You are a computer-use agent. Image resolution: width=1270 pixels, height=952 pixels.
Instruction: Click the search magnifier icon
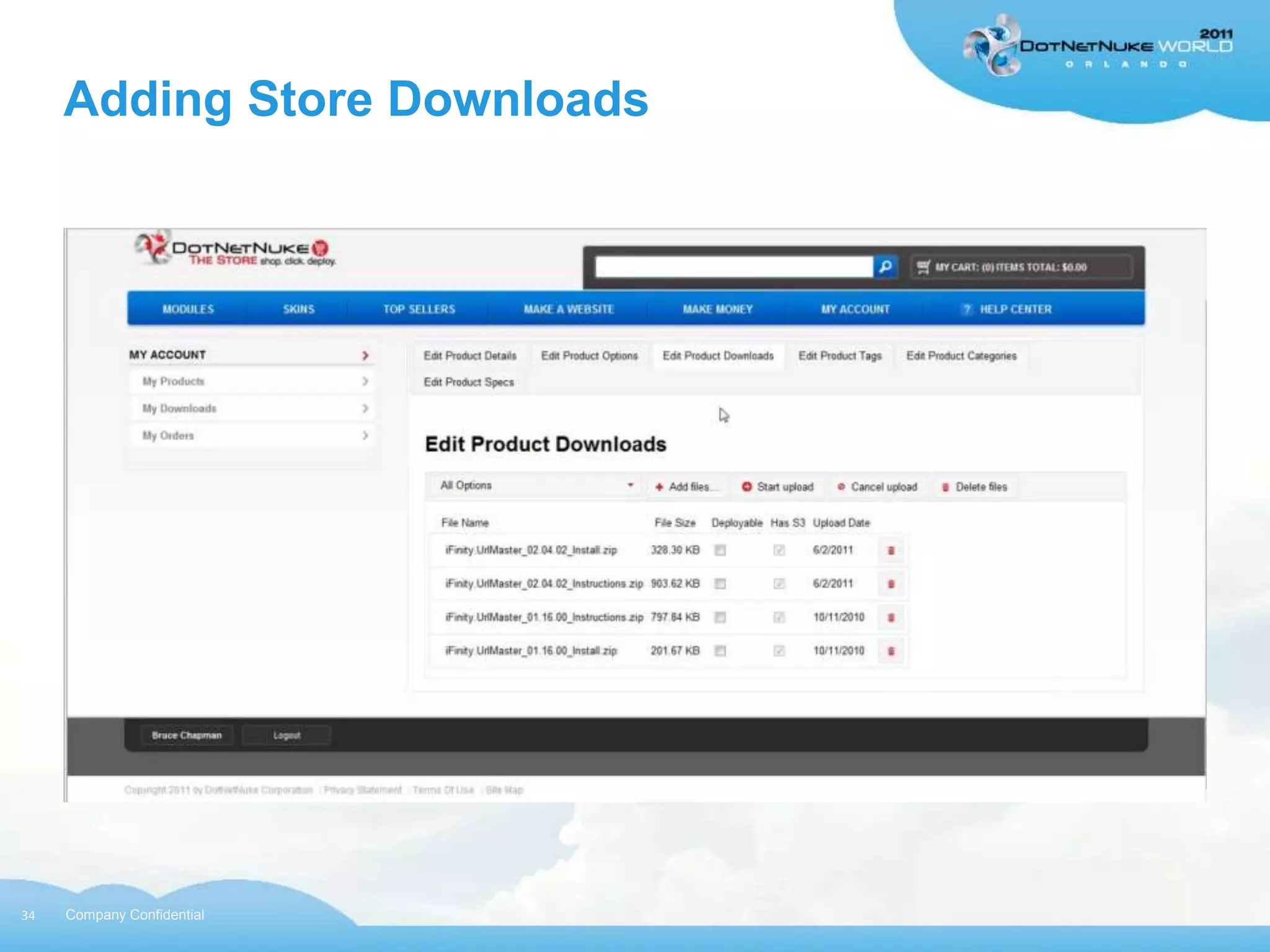tap(886, 267)
